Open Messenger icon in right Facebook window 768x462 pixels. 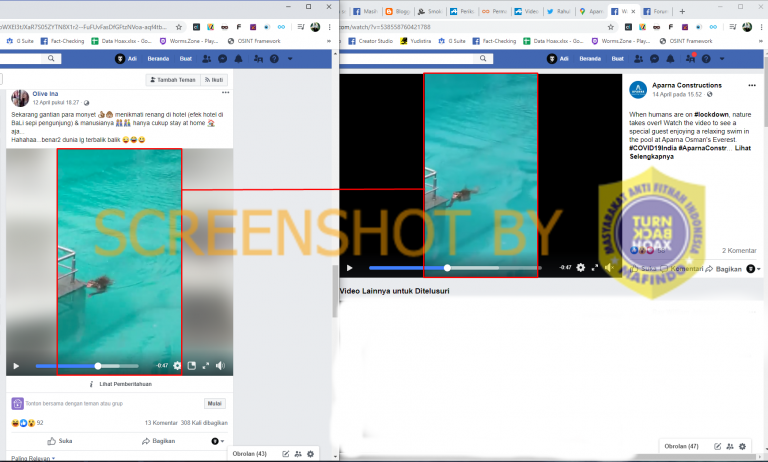pyautogui.click(x=654, y=59)
